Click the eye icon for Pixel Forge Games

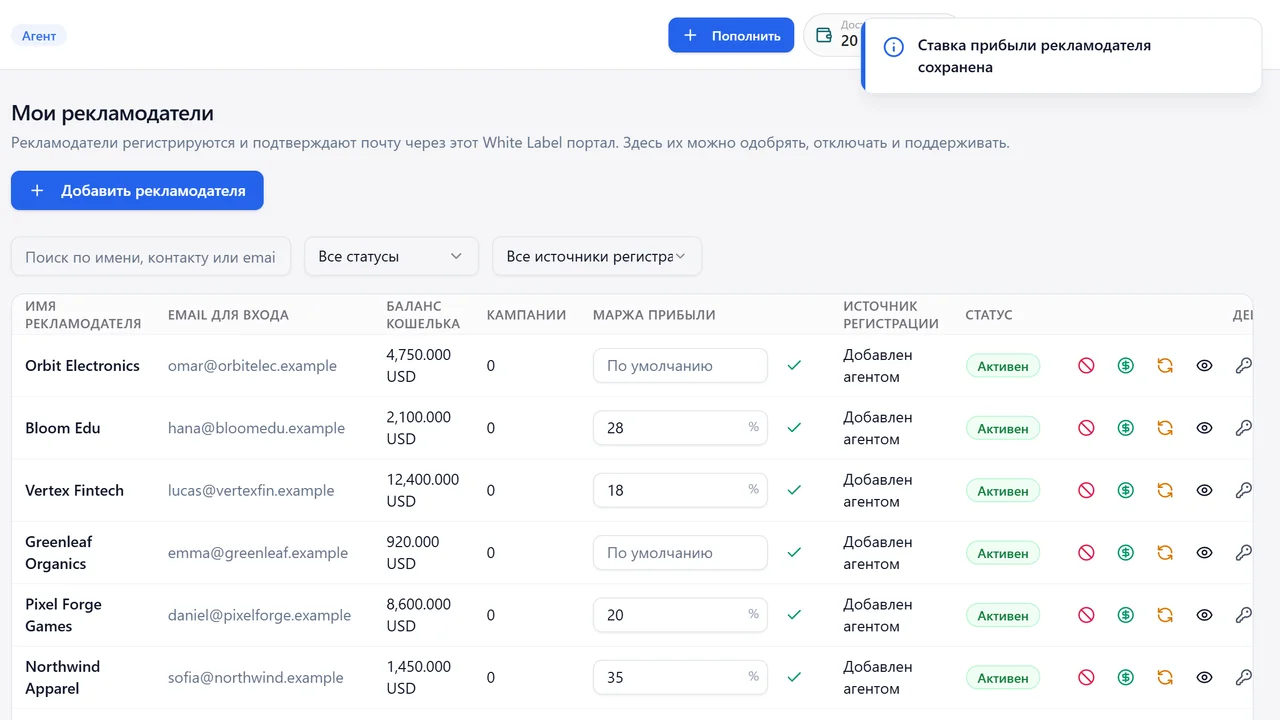(1205, 615)
